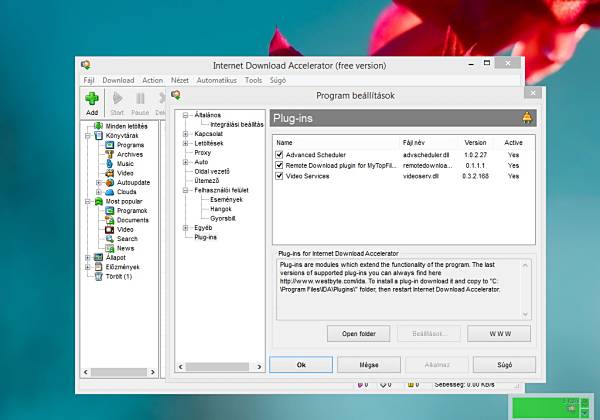The image size is (600, 420).
Task: Collapse the Felhasználói felület node
Action: pos(186,190)
